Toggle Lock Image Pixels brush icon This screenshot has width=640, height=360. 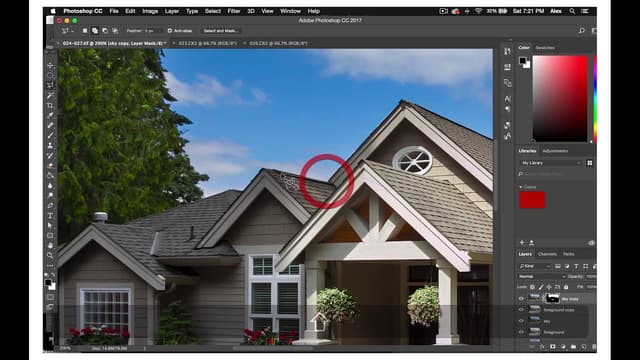[541, 287]
